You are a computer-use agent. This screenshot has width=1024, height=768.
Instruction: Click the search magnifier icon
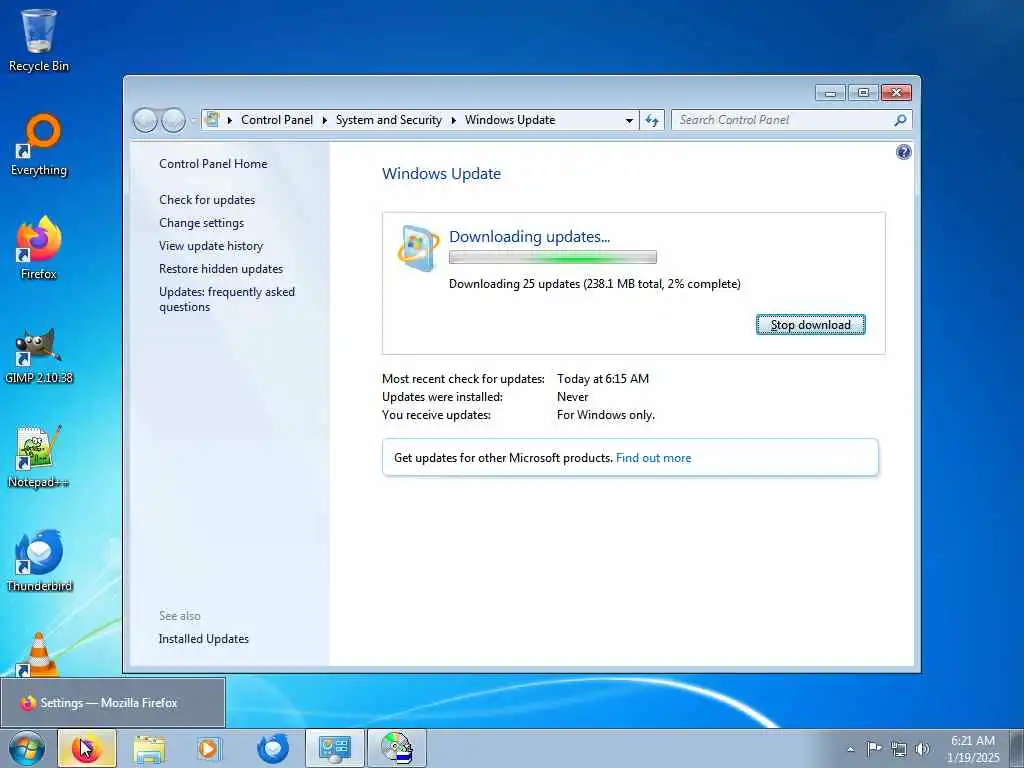coord(901,120)
